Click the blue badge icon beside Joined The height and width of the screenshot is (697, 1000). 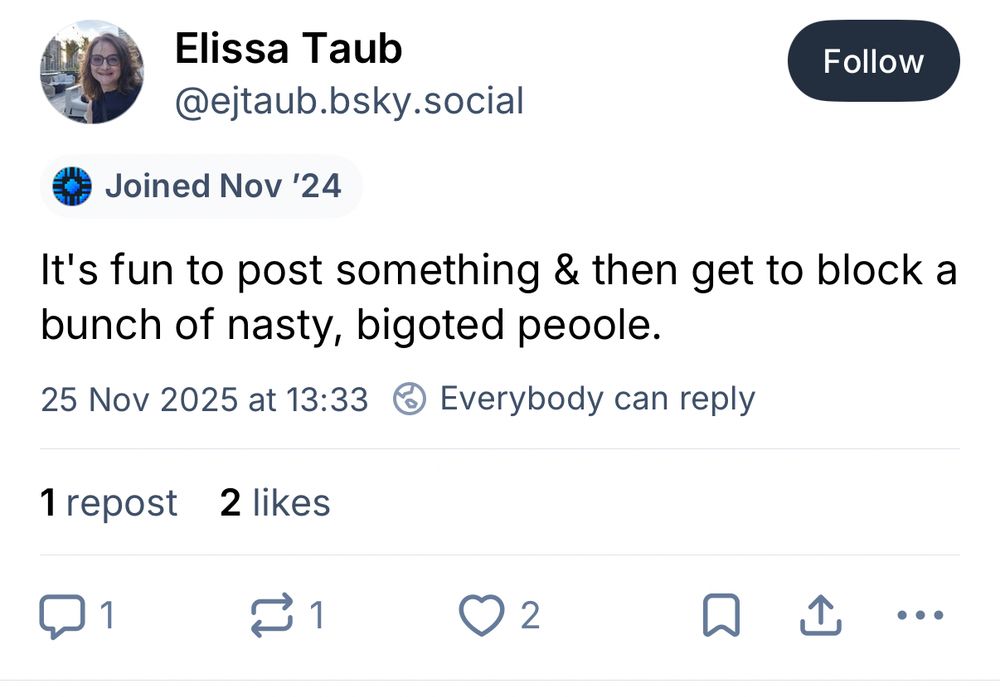tap(71, 186)
